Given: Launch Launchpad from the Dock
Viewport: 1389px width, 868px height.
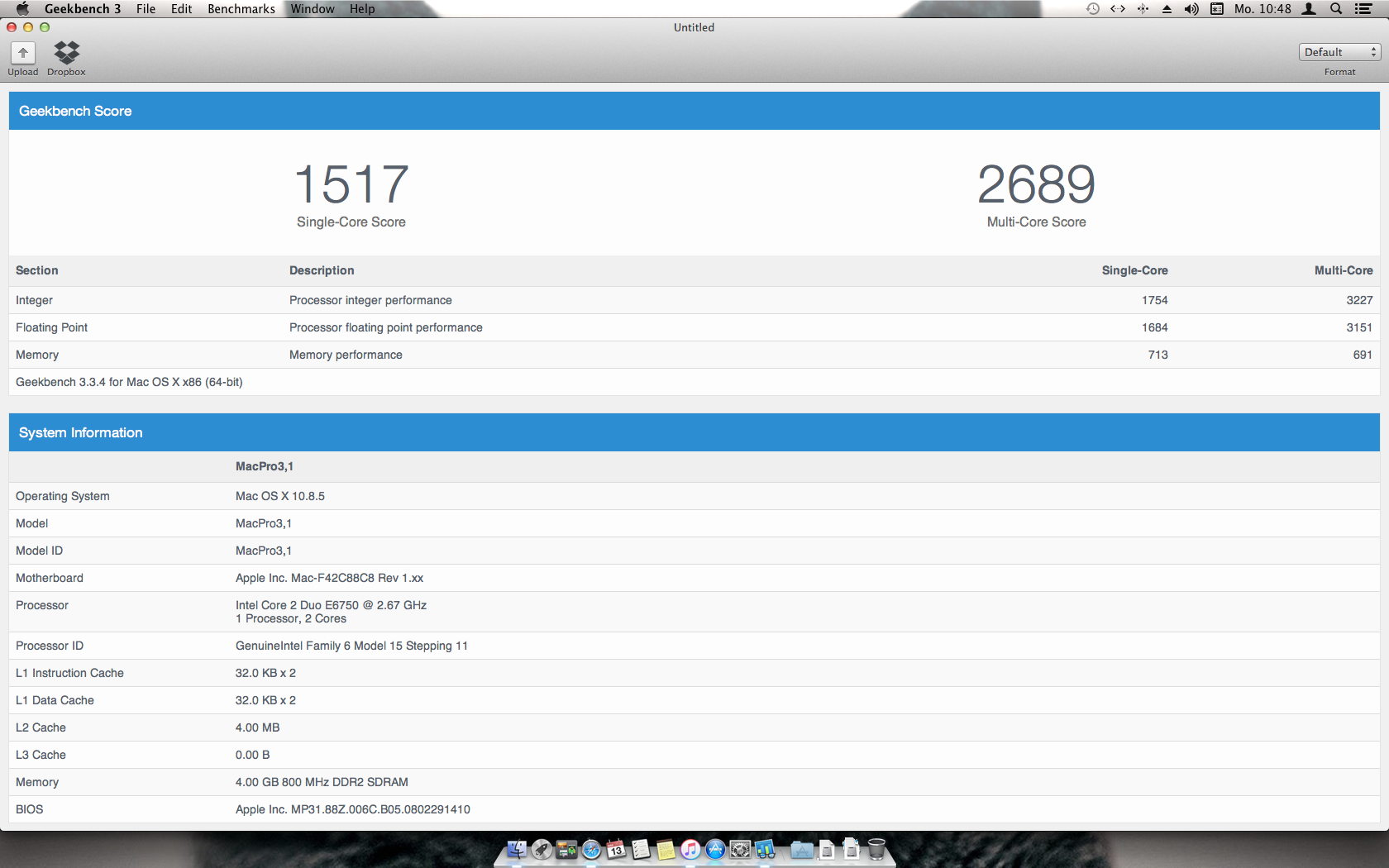Looking at the screenshot, I should (542, 849).
